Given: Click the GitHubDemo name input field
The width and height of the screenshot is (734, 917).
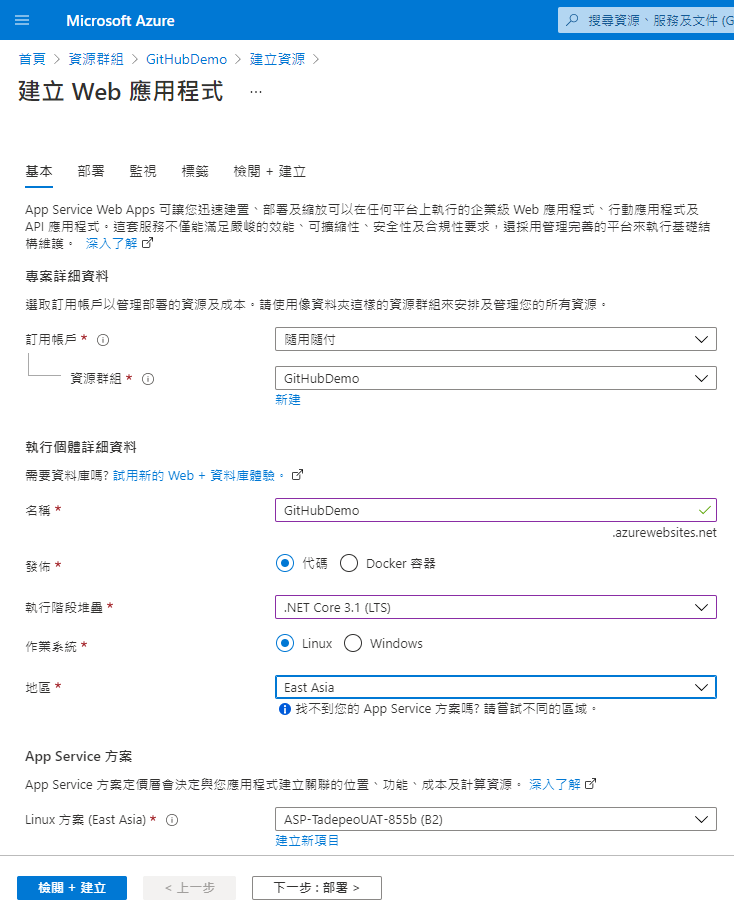Looking at the screenshot, I should pyautogui.click(x=495, y=510).
